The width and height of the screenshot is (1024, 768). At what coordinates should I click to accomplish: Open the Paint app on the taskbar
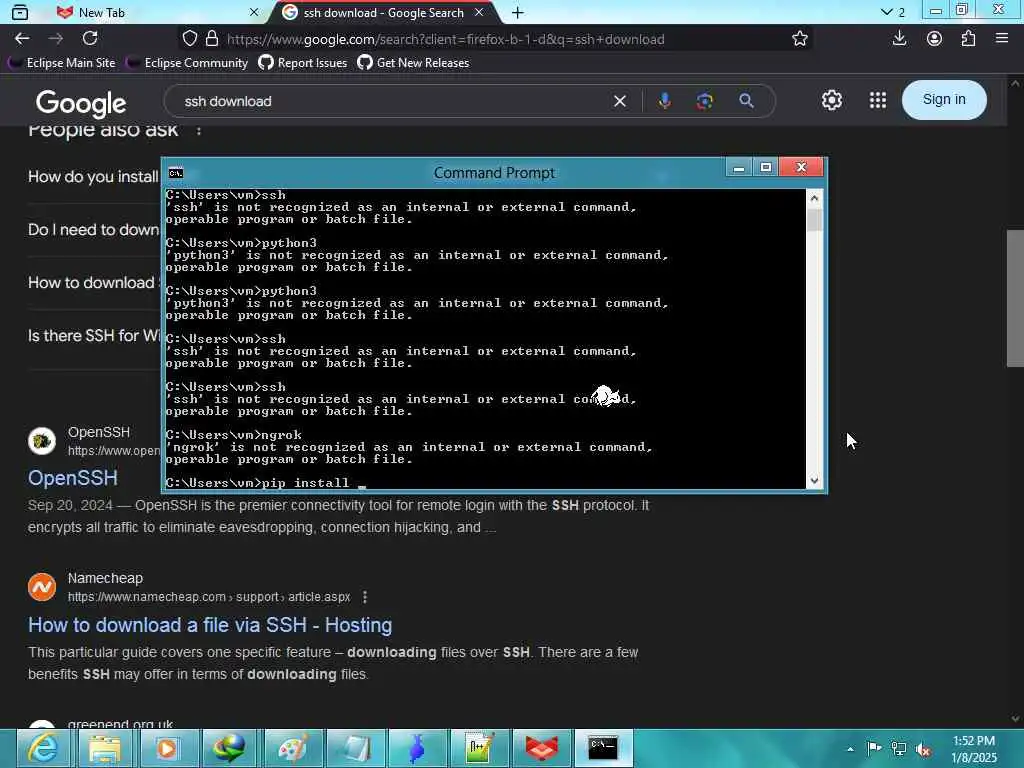292,748
